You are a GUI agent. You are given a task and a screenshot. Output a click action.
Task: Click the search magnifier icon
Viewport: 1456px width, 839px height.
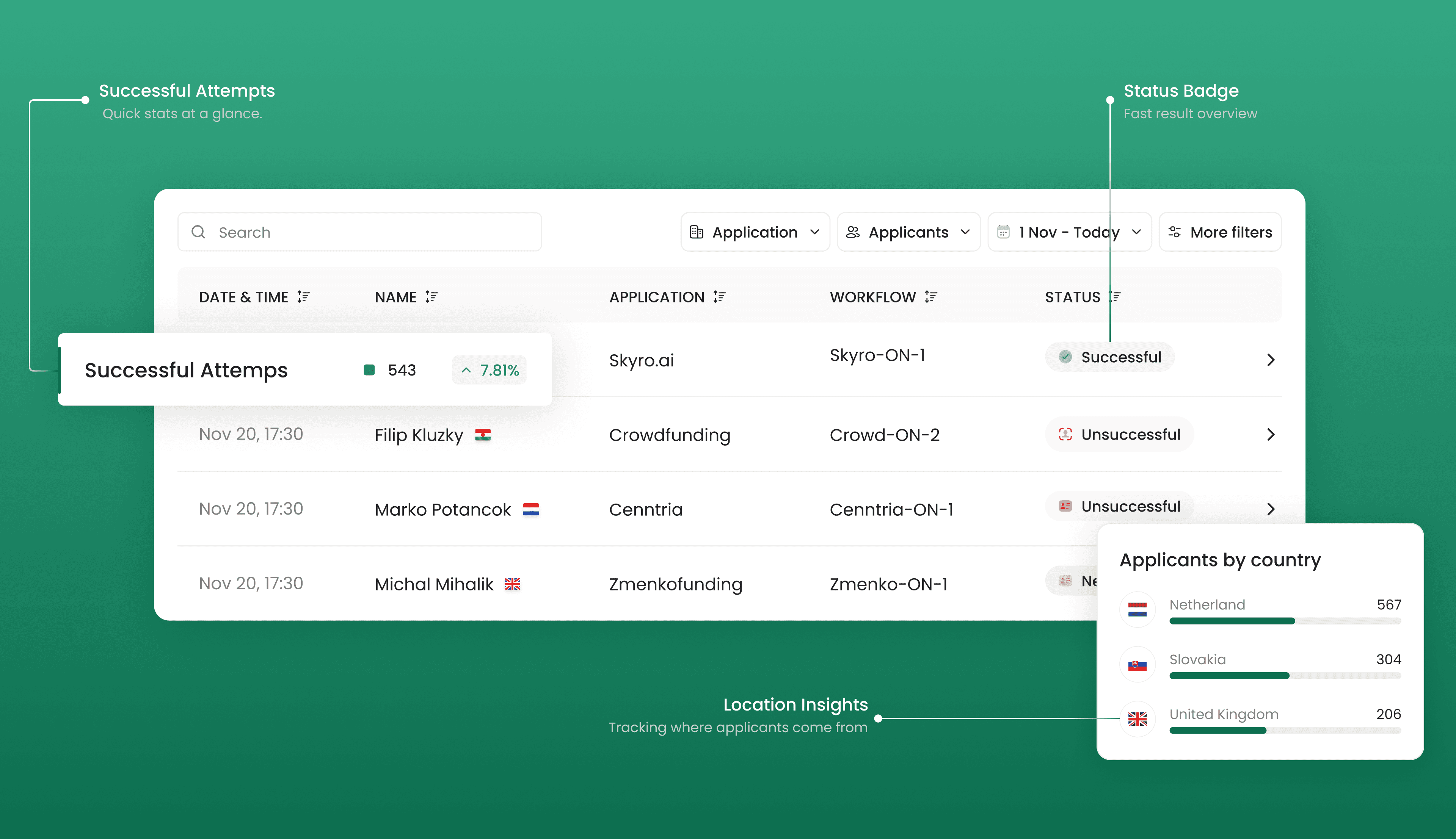(x=198, y=232)
